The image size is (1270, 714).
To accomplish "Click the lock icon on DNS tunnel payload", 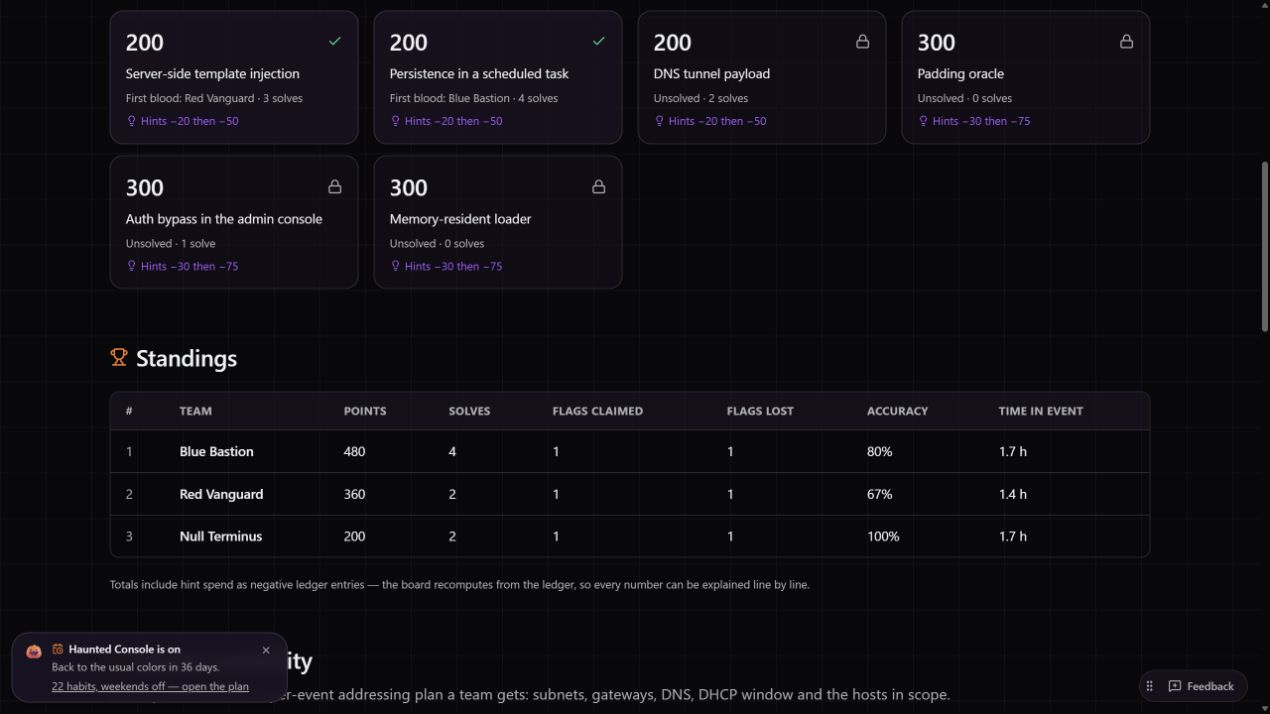I will 862,41.
